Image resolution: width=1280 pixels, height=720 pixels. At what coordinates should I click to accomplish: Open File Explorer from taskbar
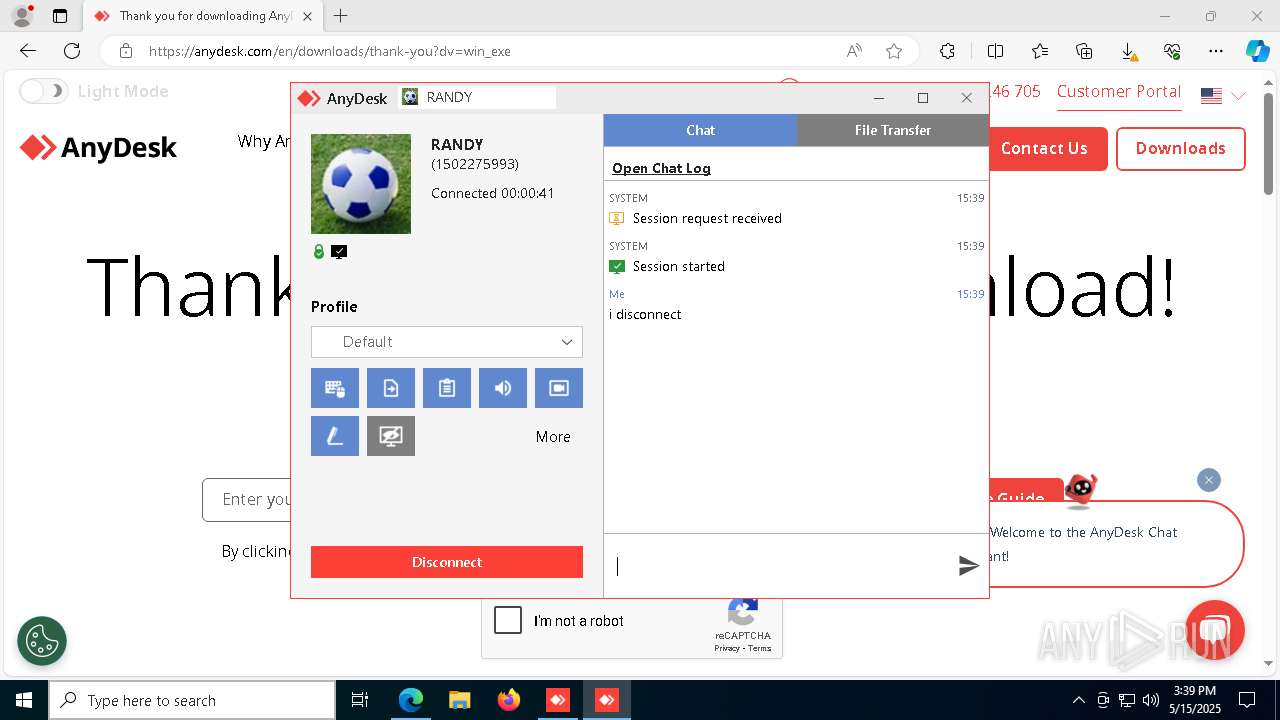tap(459, 700)
